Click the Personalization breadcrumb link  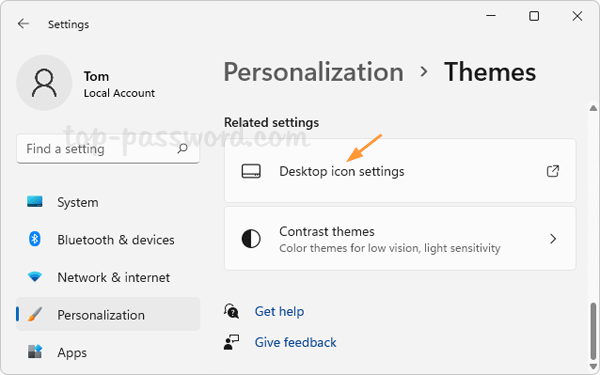click(x=313, y=72)
